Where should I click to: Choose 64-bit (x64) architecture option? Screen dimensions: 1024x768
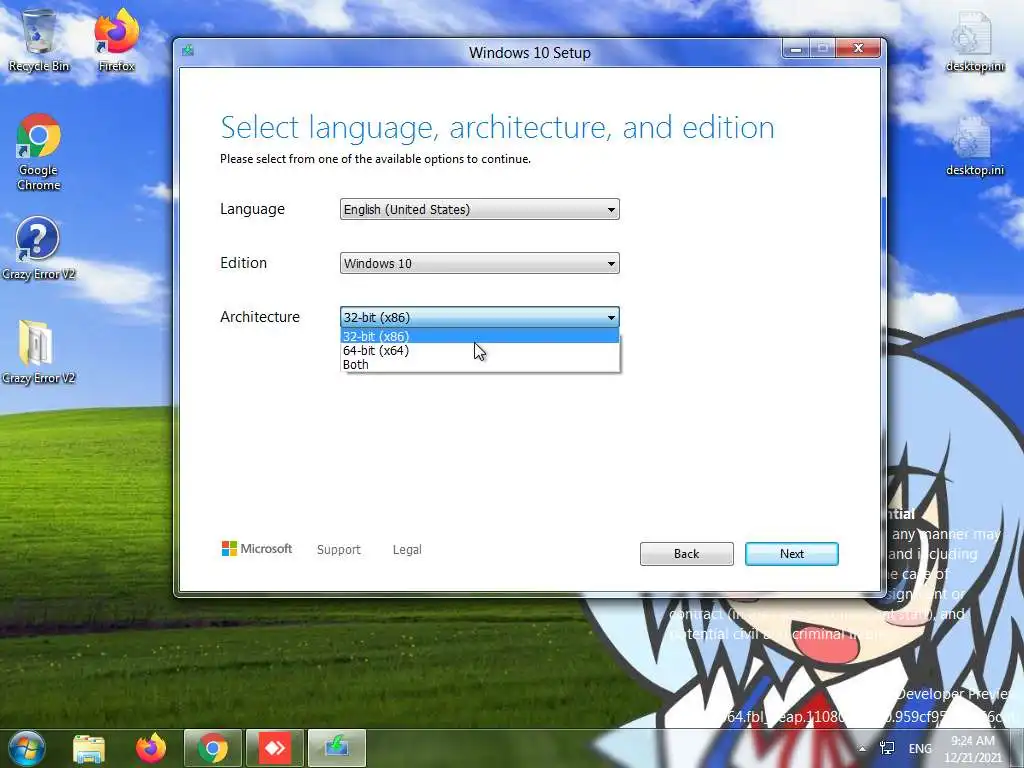(479, 351)
